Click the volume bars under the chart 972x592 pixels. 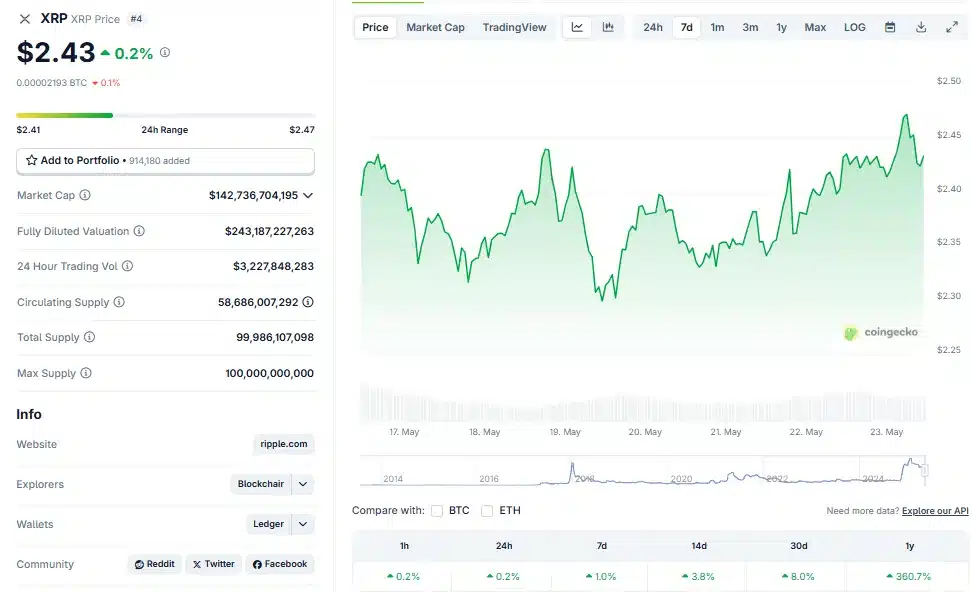(643, 405)
